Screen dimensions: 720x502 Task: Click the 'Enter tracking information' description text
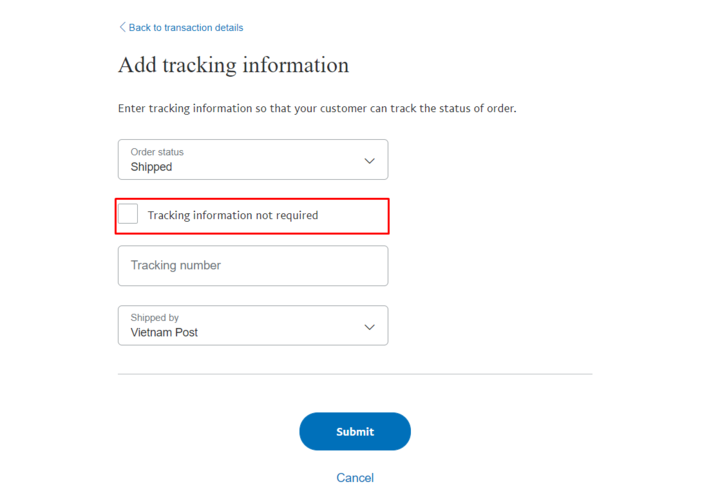pos(317,108)
